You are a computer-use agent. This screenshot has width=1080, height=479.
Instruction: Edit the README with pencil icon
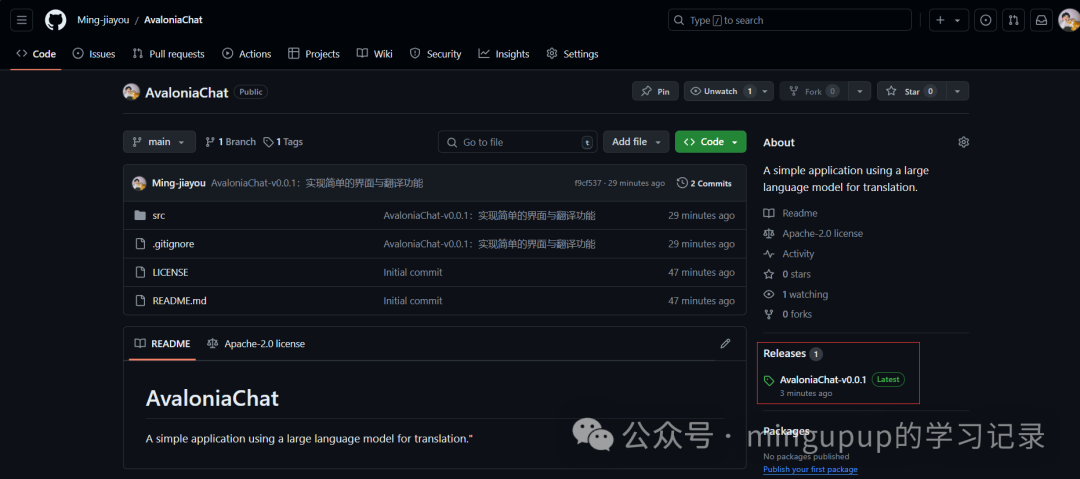click(x=725, y=343)
